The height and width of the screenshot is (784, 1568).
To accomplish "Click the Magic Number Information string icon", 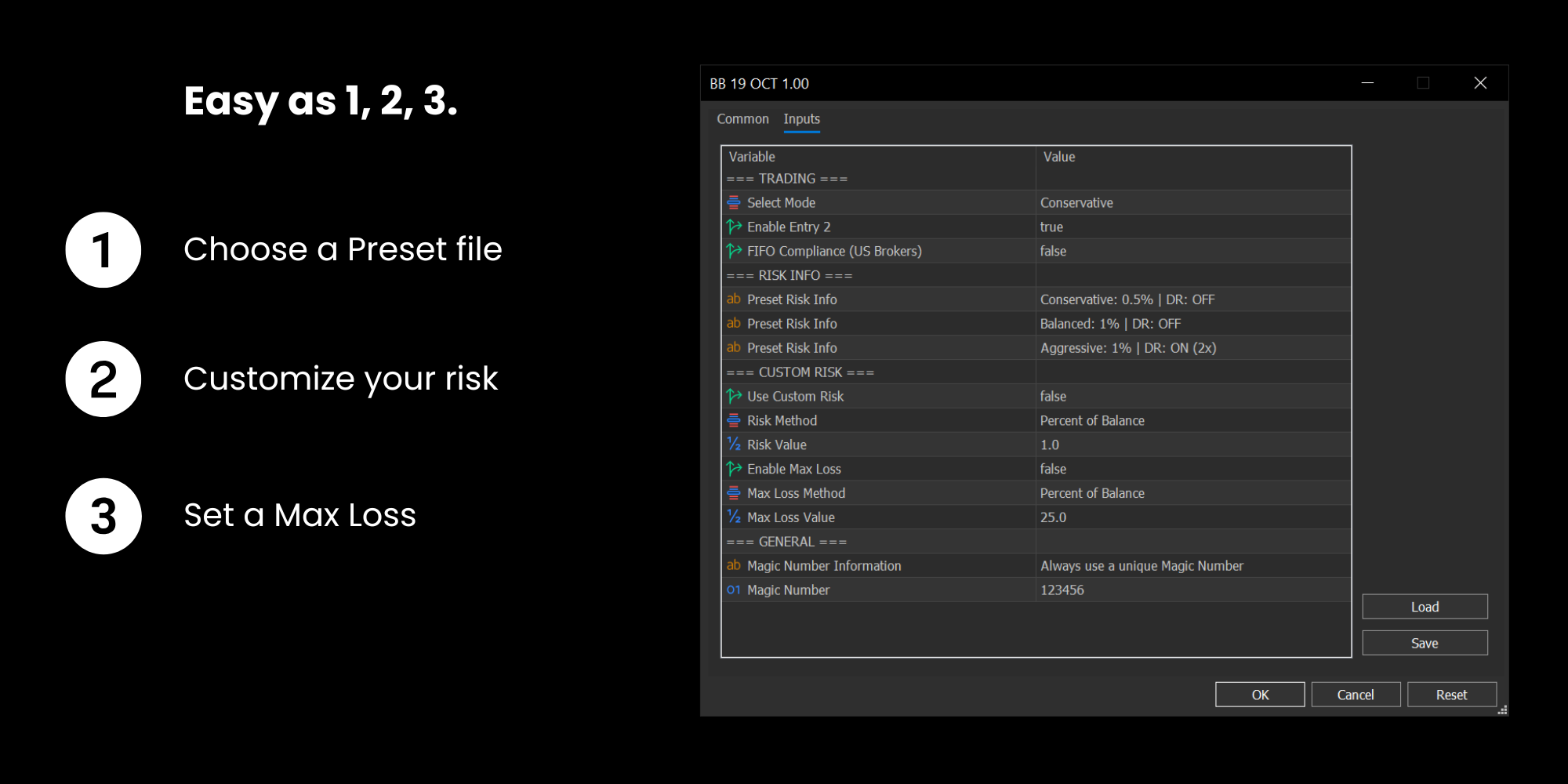I will [734, 566].
